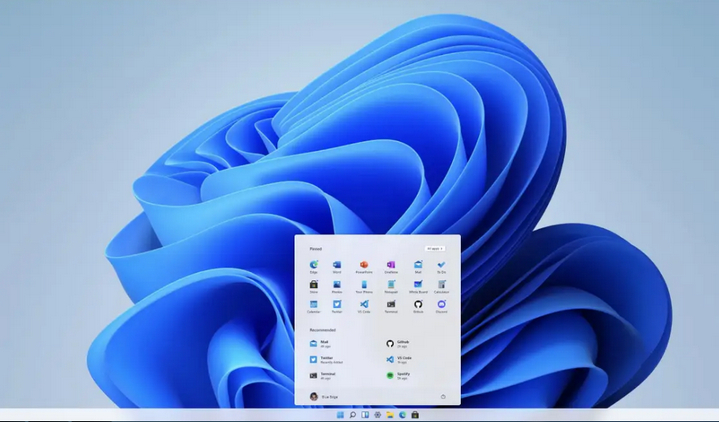Launch OneNote from pinned apps
The height and width of the screenshot is (422, 719).
pyautogui.click(x=391, y=267)
